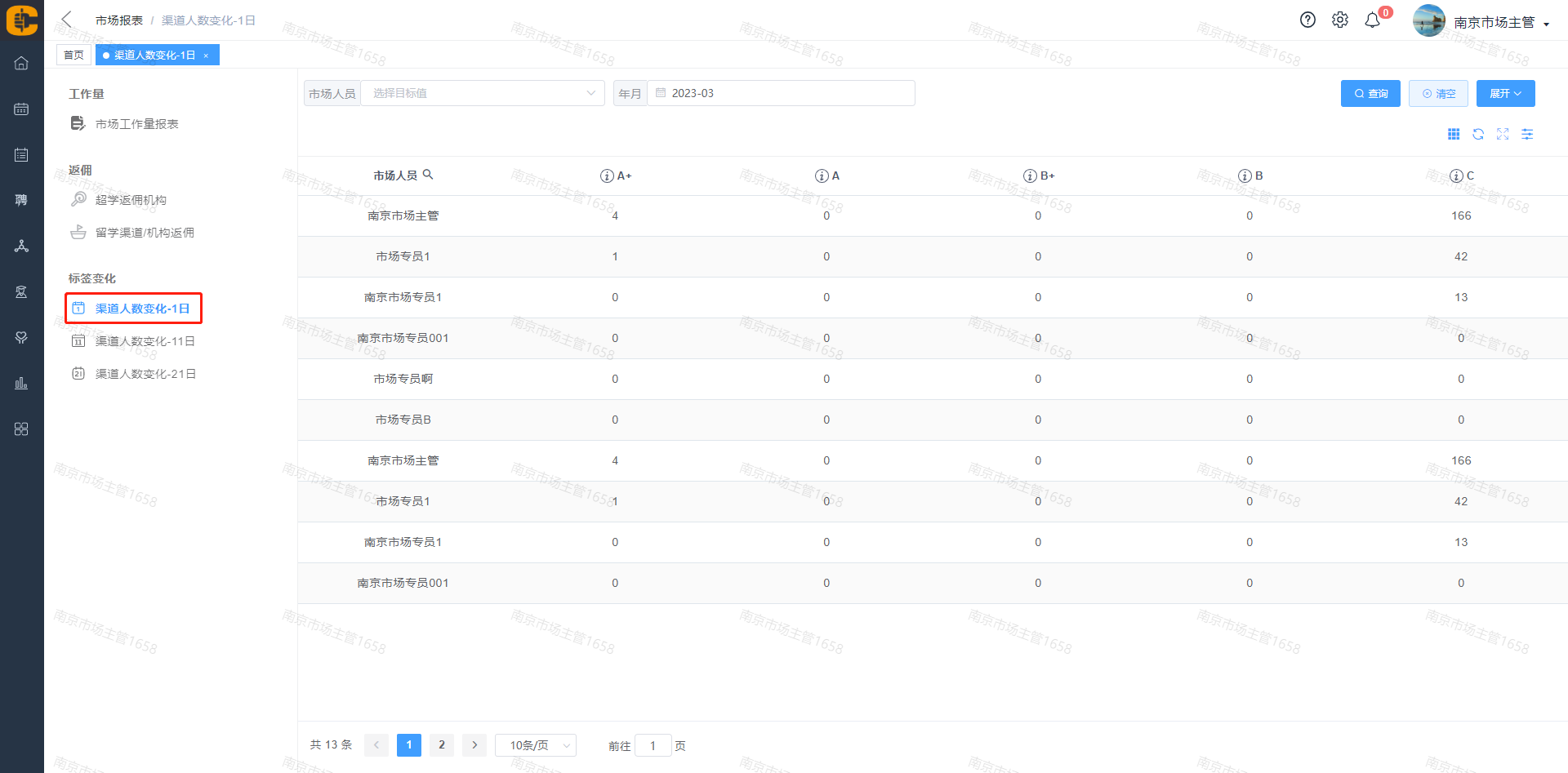Open the 10条/页 page size dropdown
Viewport: 1568px width, 773px height.
tap(536, 745)
